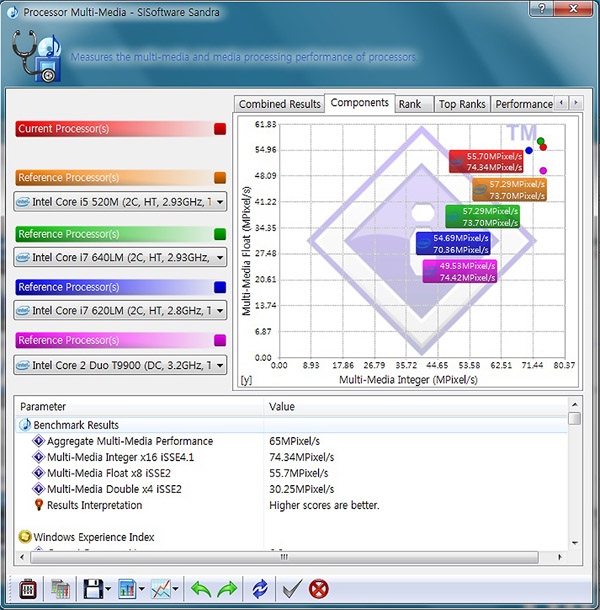Select the Benchmark Results row

(x=292, y=425)
